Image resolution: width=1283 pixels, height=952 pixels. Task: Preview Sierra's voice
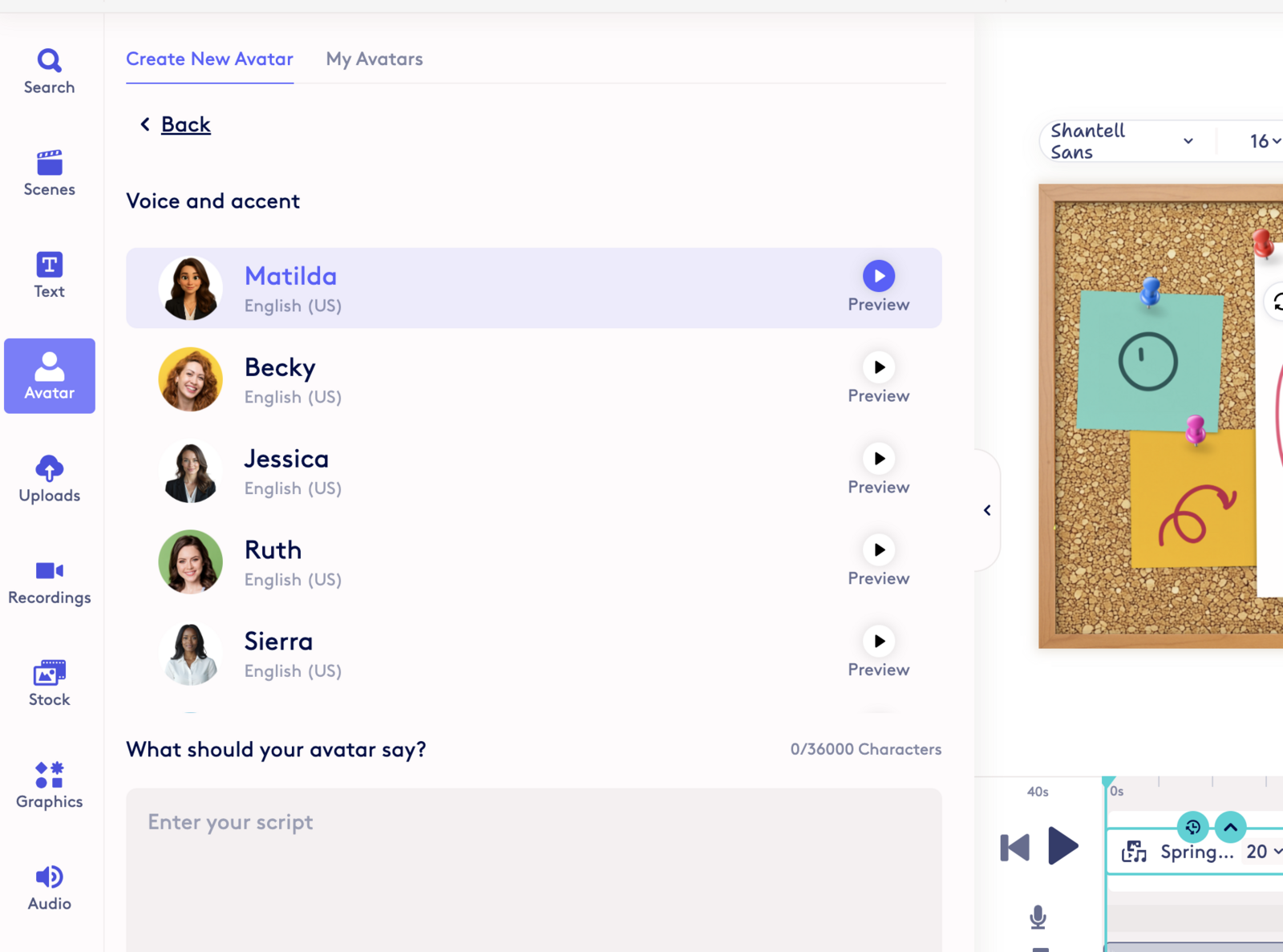coord(879,642)
